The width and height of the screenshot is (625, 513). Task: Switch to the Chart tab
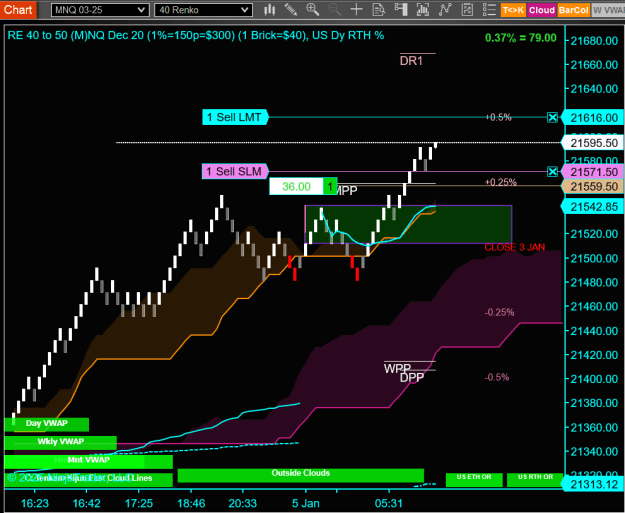(18, 9)
